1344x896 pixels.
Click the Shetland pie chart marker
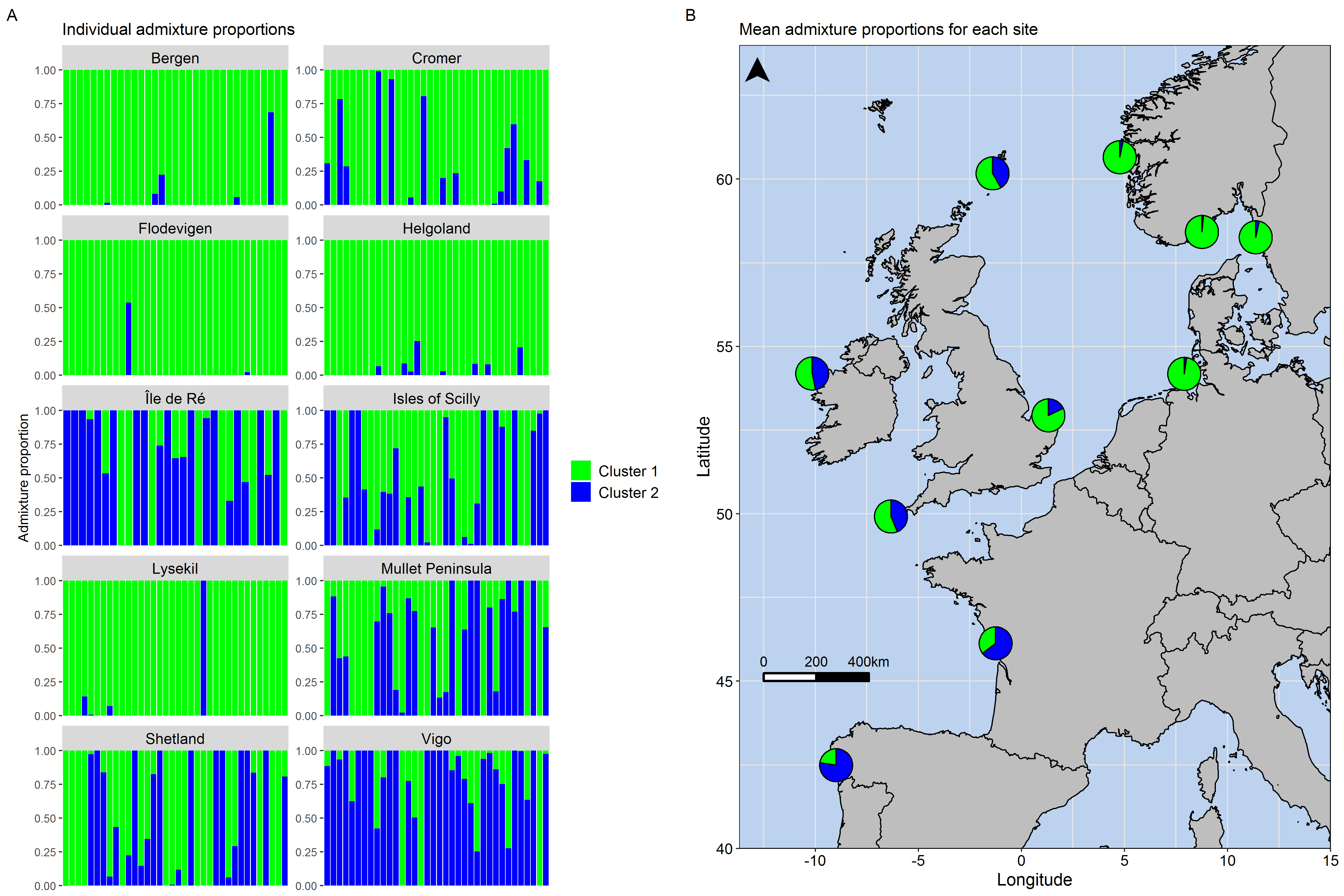pyautogui.click(x=992, y=173)
